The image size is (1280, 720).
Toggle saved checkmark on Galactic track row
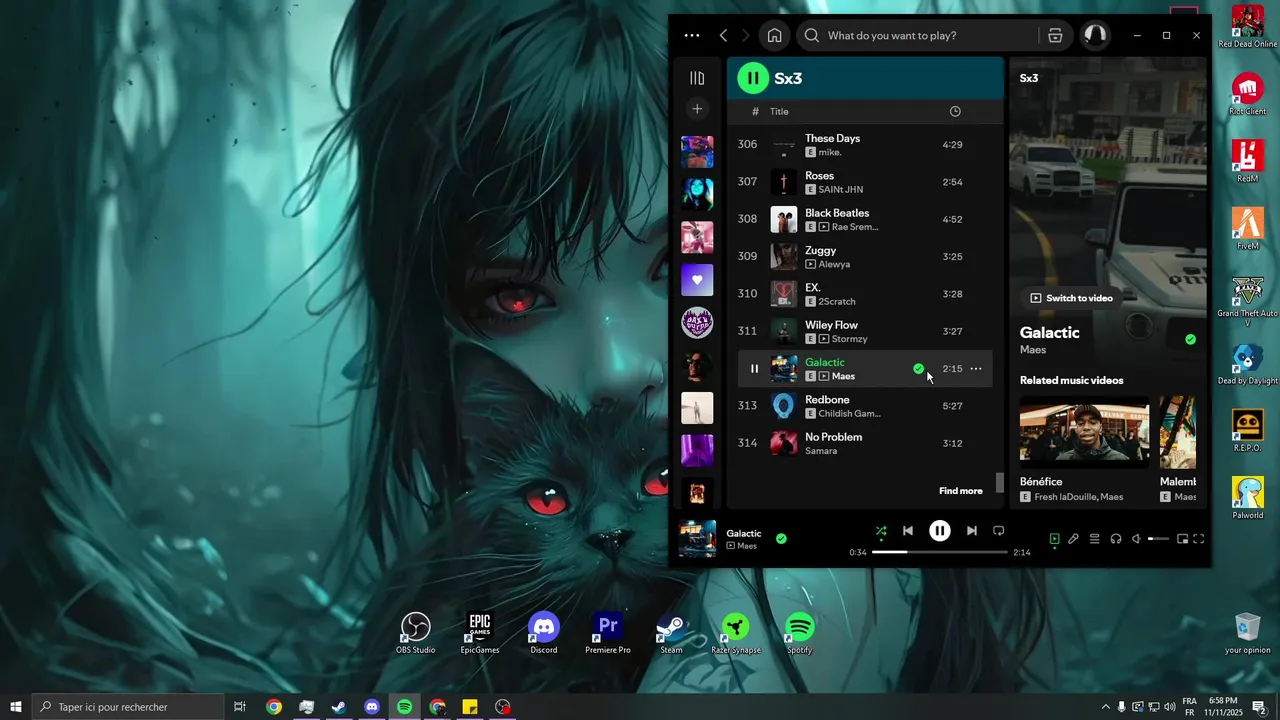pyautogui.click(x=918, y=368)
